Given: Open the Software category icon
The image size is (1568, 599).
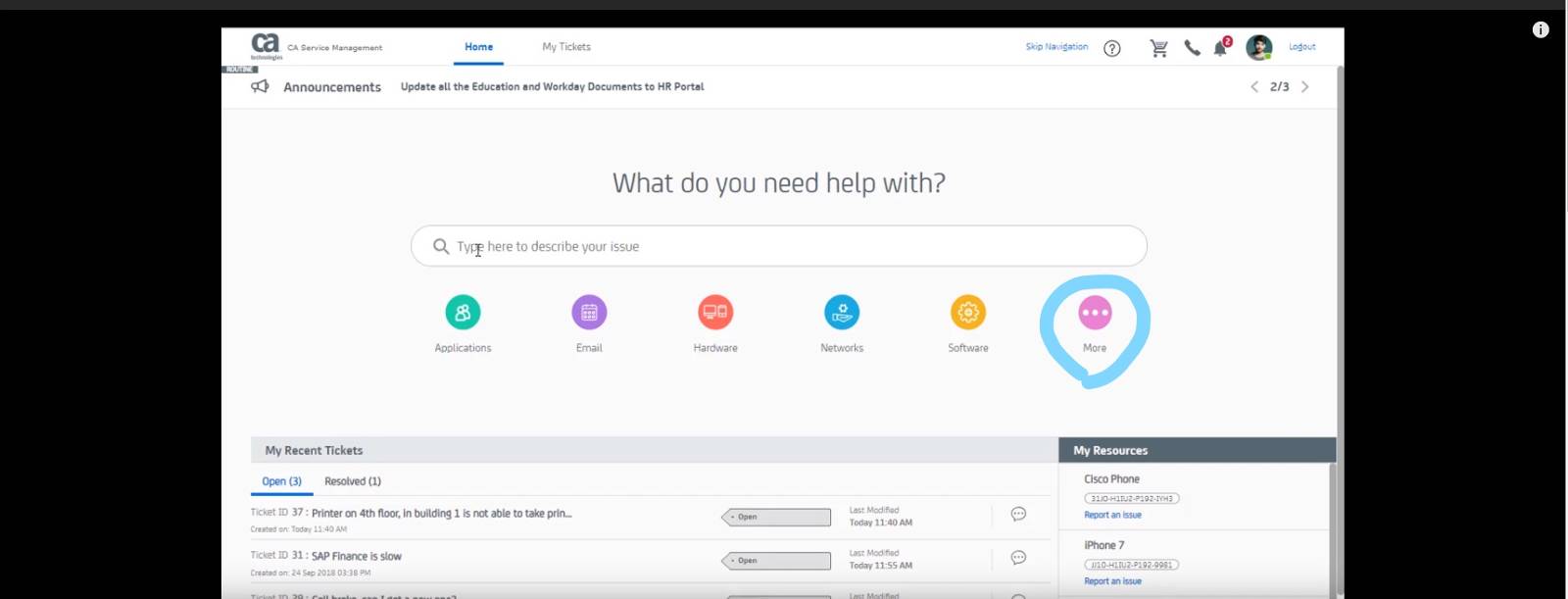Looking at the screenshot, I should click(968, 313).
